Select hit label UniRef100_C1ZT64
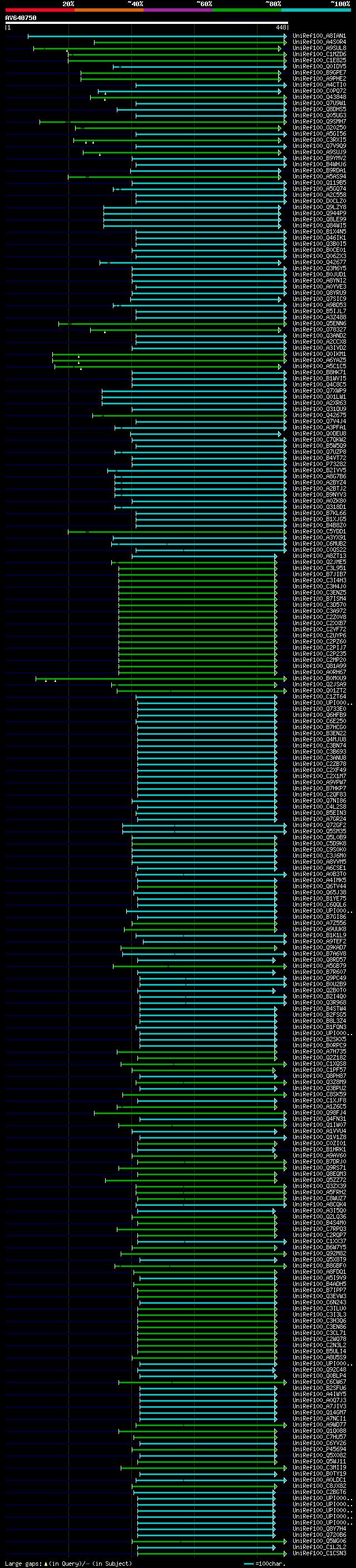The height and width of the screenshot is (1568, 356). pos(319,696)
